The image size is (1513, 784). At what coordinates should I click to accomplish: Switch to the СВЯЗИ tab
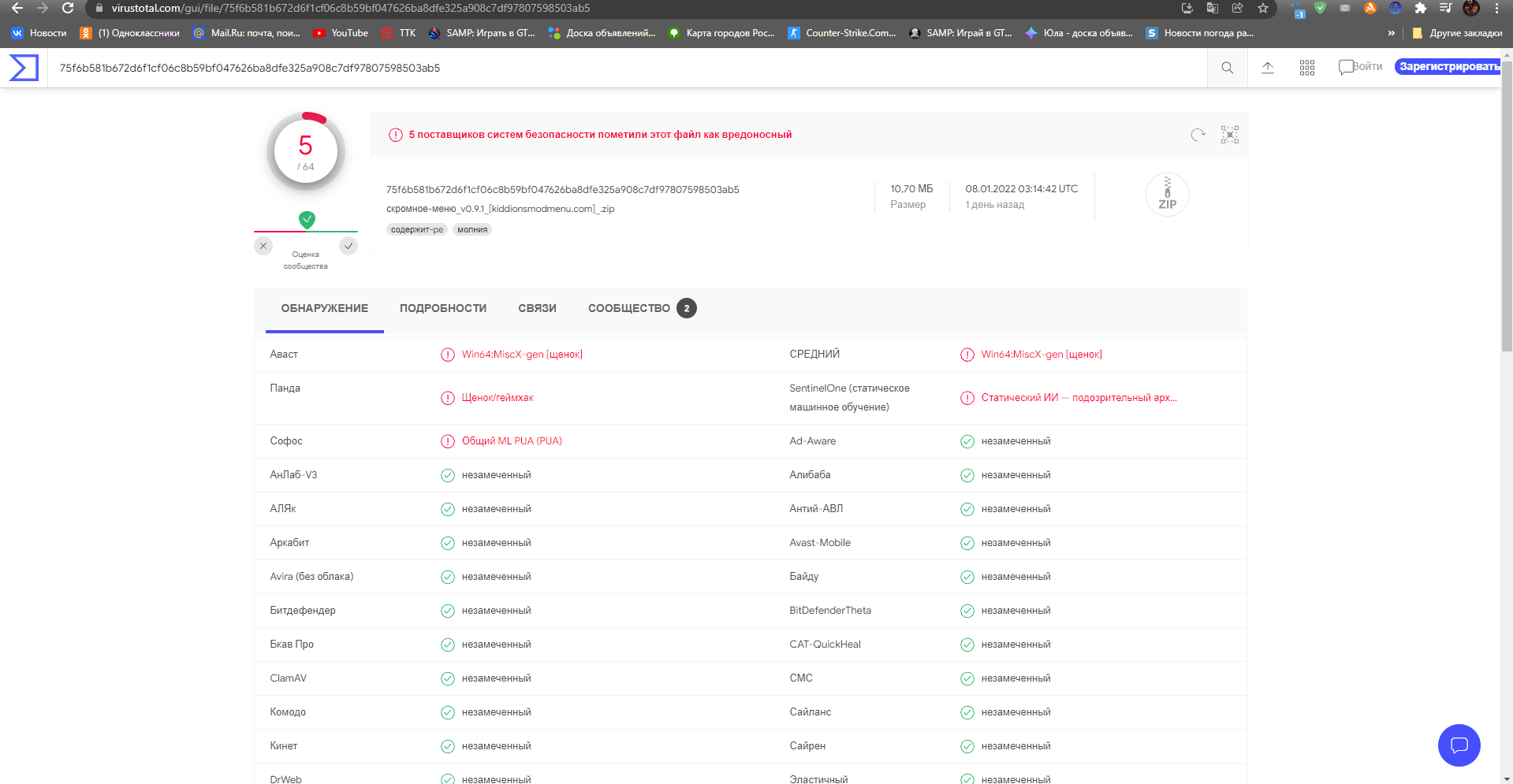538,308
